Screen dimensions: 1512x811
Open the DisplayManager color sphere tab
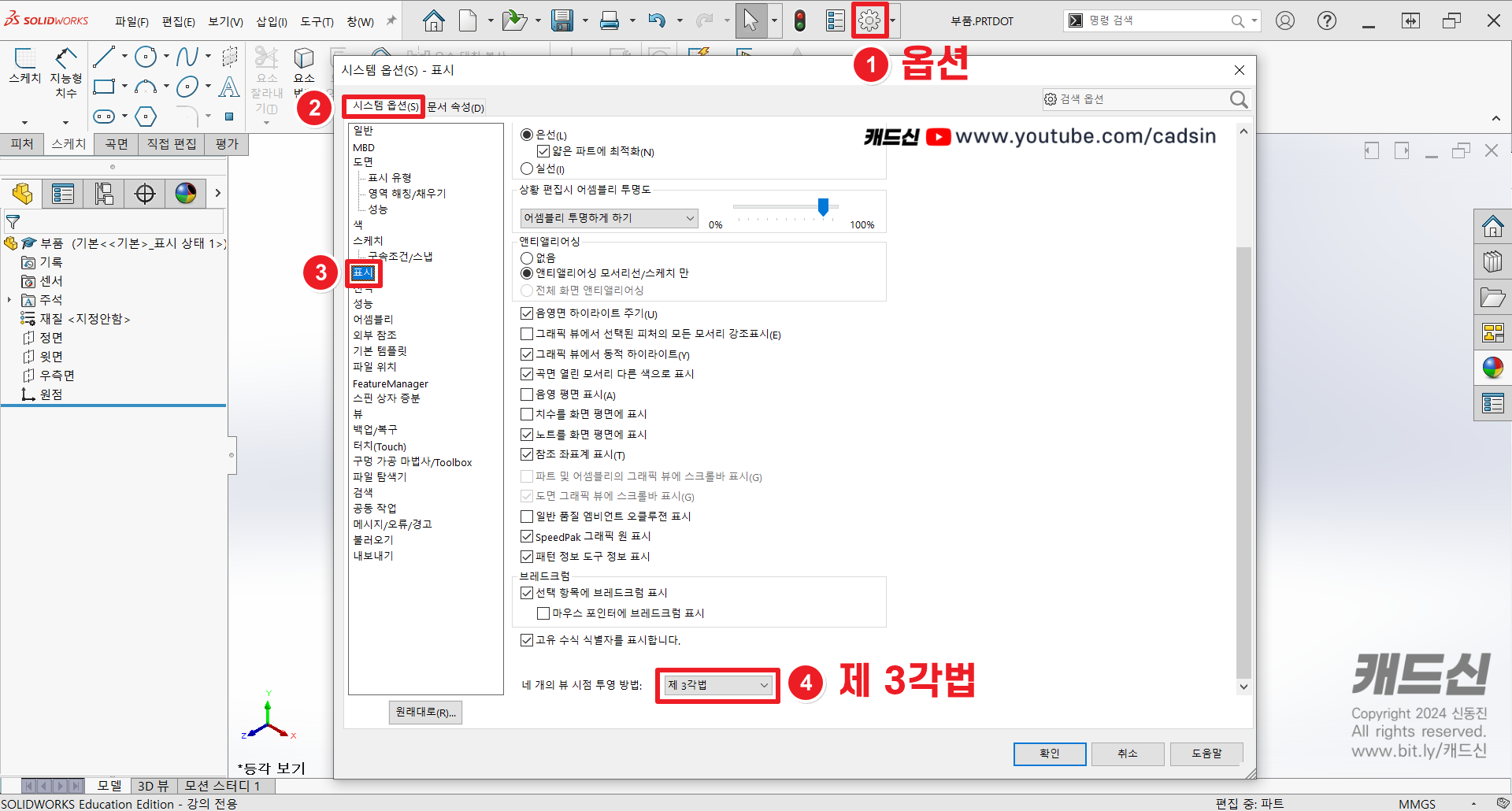click(x=186, y=194)
